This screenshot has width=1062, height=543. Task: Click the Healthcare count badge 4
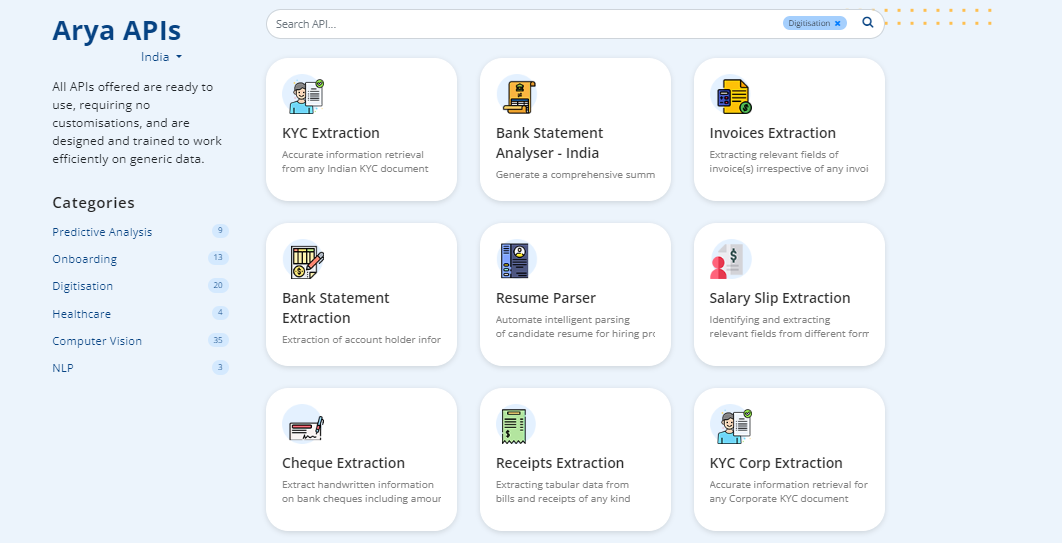point(220,313)
